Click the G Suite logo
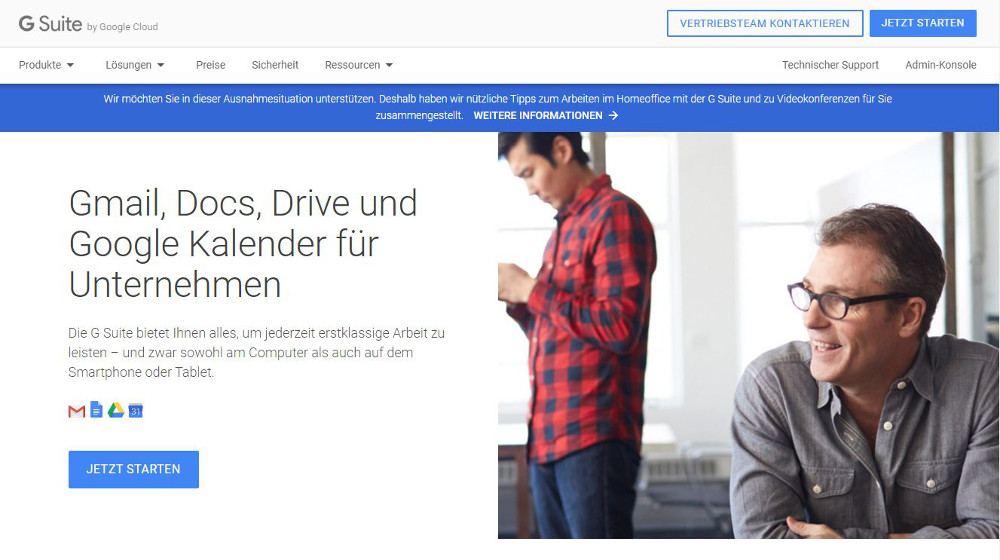This screenshot has width=1000, height=560. click(x=50, y=24)
